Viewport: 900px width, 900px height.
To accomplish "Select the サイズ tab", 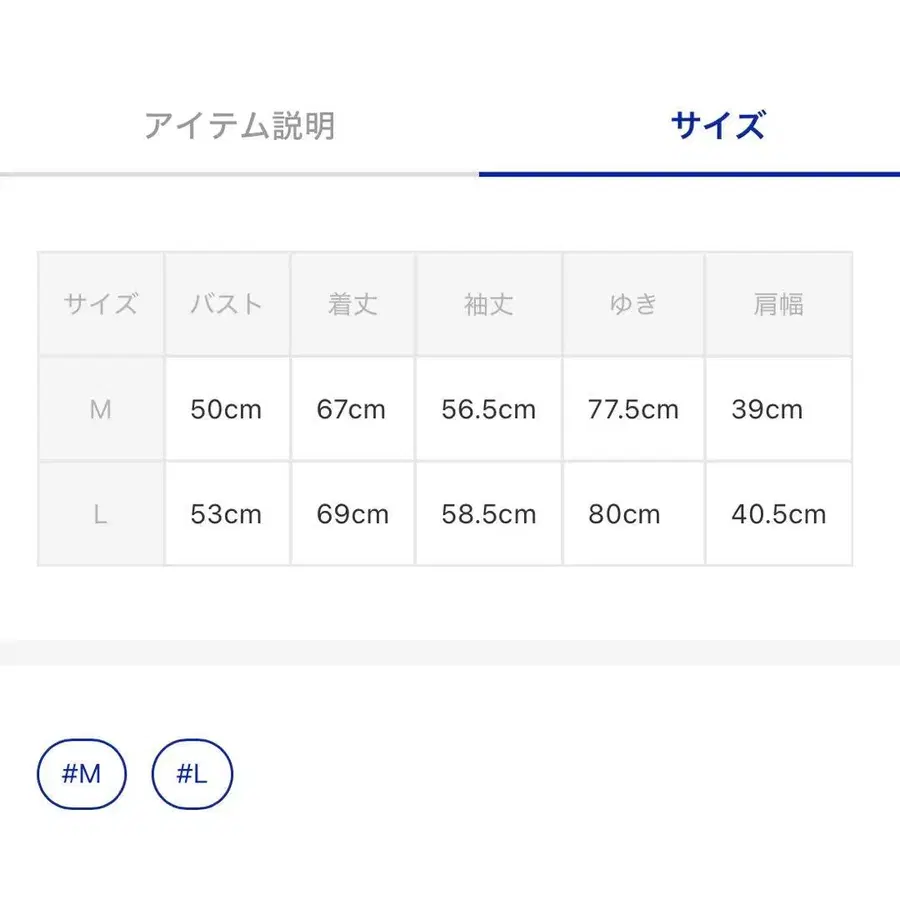I will tap(718, 123).
